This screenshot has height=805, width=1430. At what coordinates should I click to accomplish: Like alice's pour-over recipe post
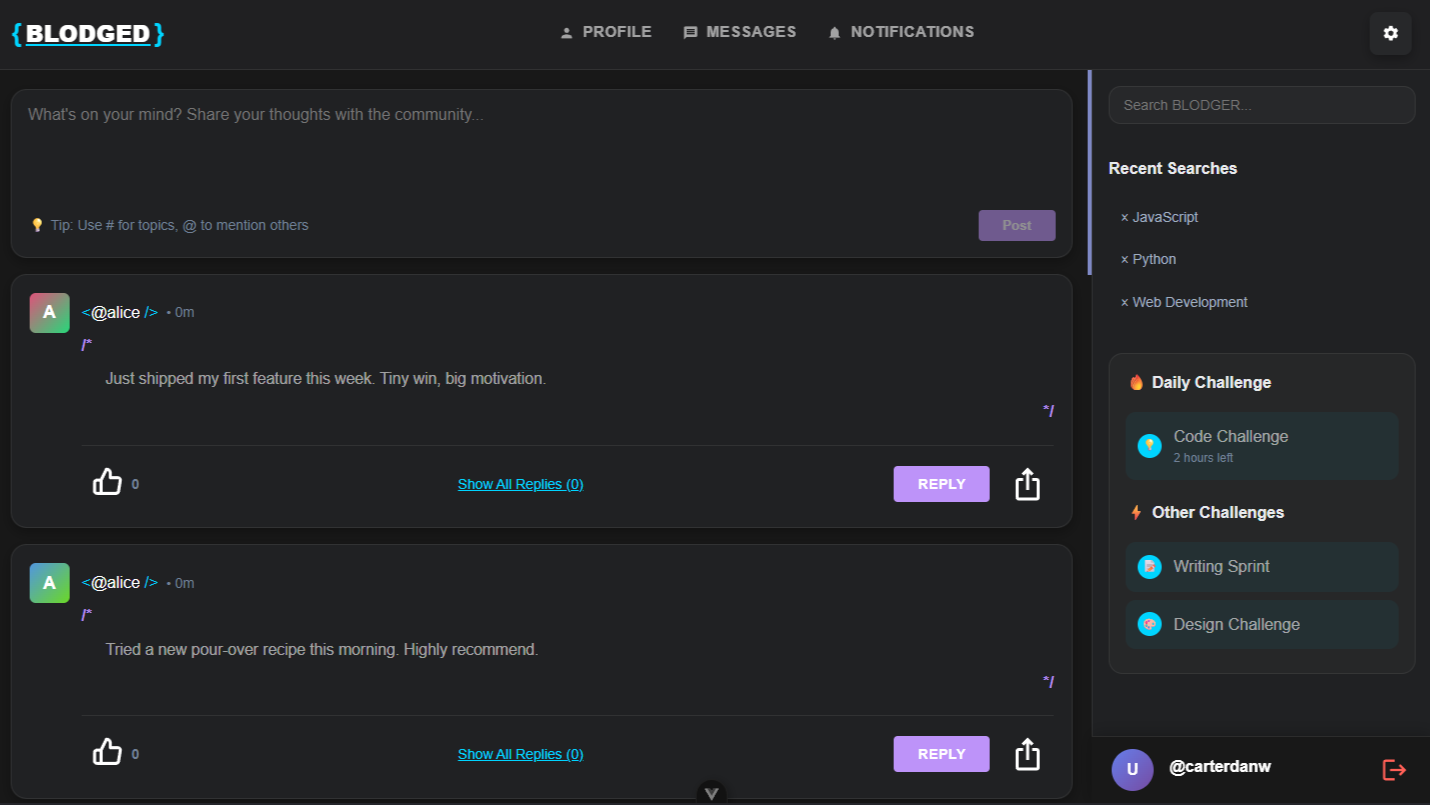tap(107, 753)
